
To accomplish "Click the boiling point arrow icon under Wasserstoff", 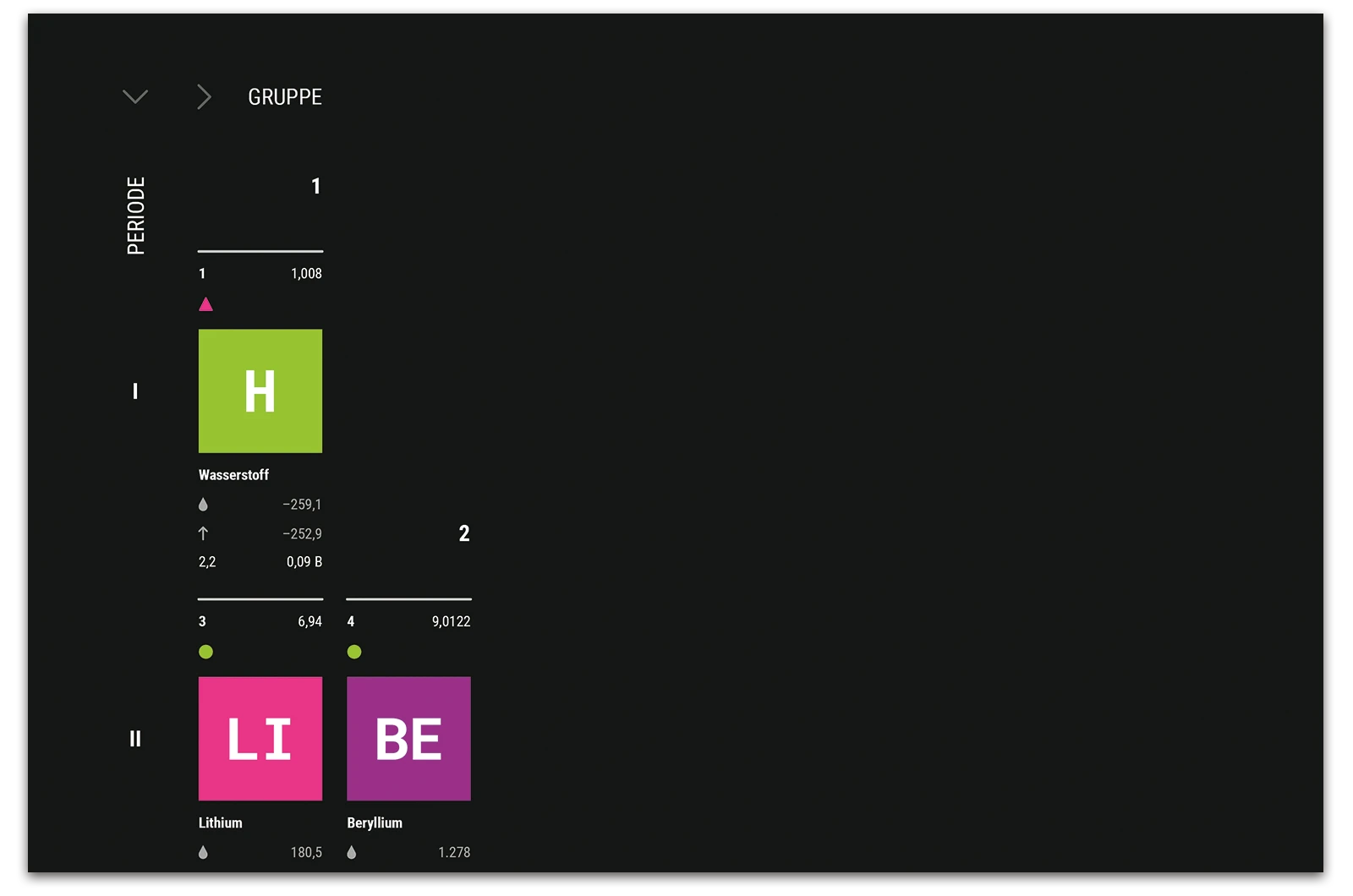I will point(203,533).
